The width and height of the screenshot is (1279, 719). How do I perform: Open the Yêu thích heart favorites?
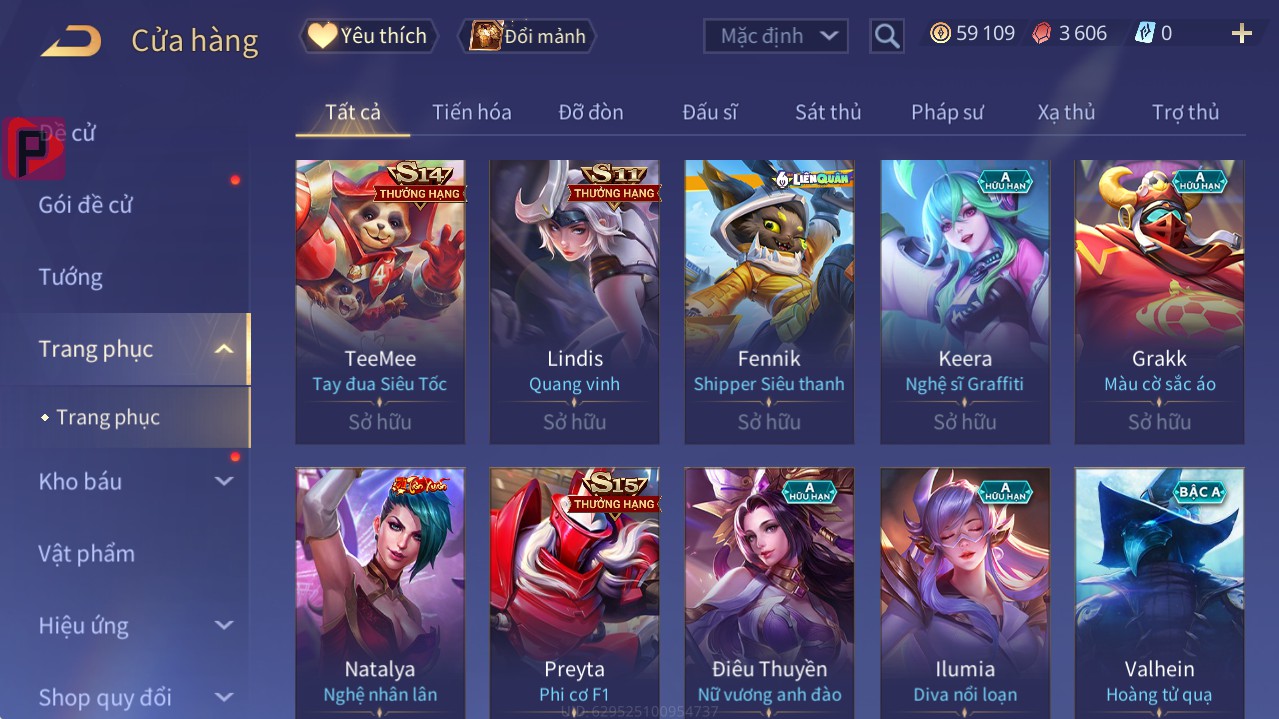tap(368, 36)
